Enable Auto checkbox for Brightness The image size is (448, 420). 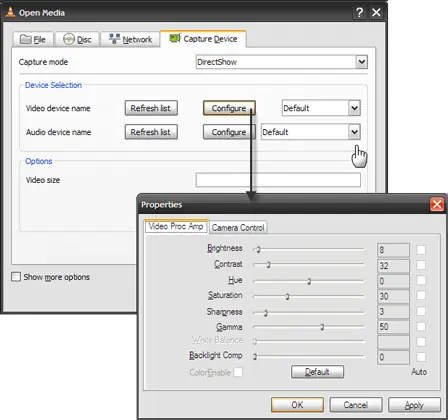(x=421, y=250)
